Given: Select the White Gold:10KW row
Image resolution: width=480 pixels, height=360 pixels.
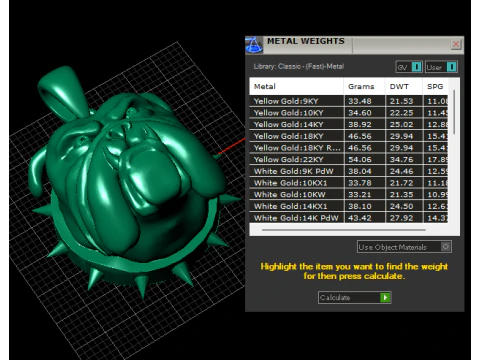Looking at the screenshot, I should click(x=348, y=195).
